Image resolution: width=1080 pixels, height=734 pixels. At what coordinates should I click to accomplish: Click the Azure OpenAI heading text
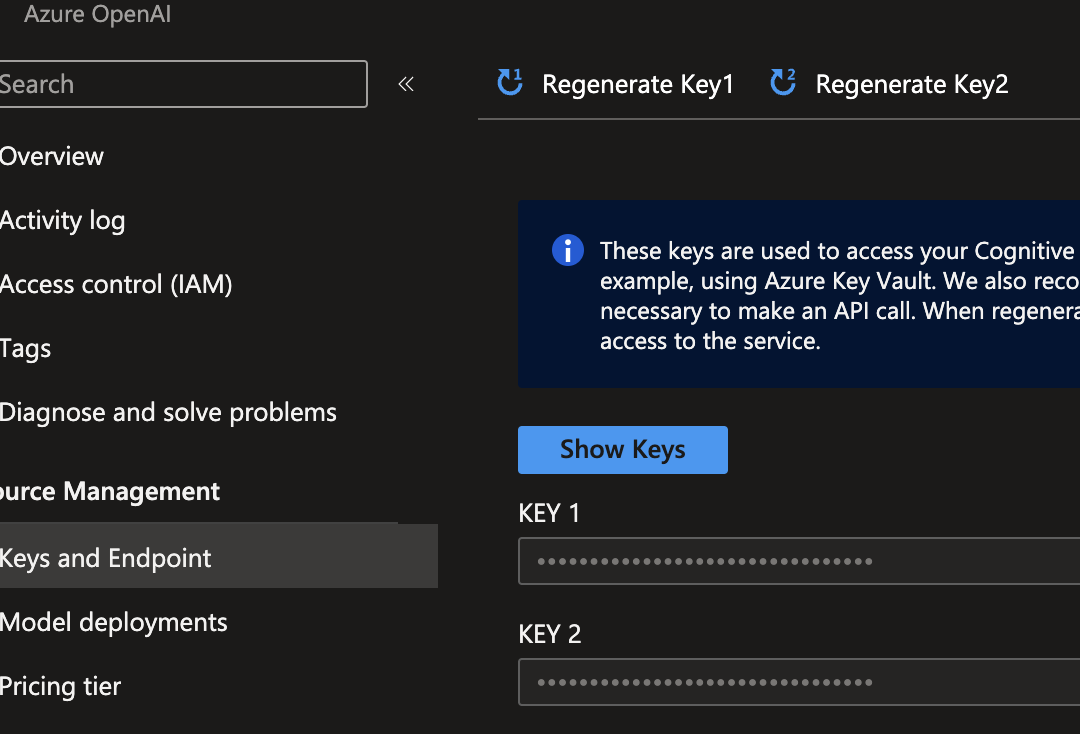pos(97,14)
